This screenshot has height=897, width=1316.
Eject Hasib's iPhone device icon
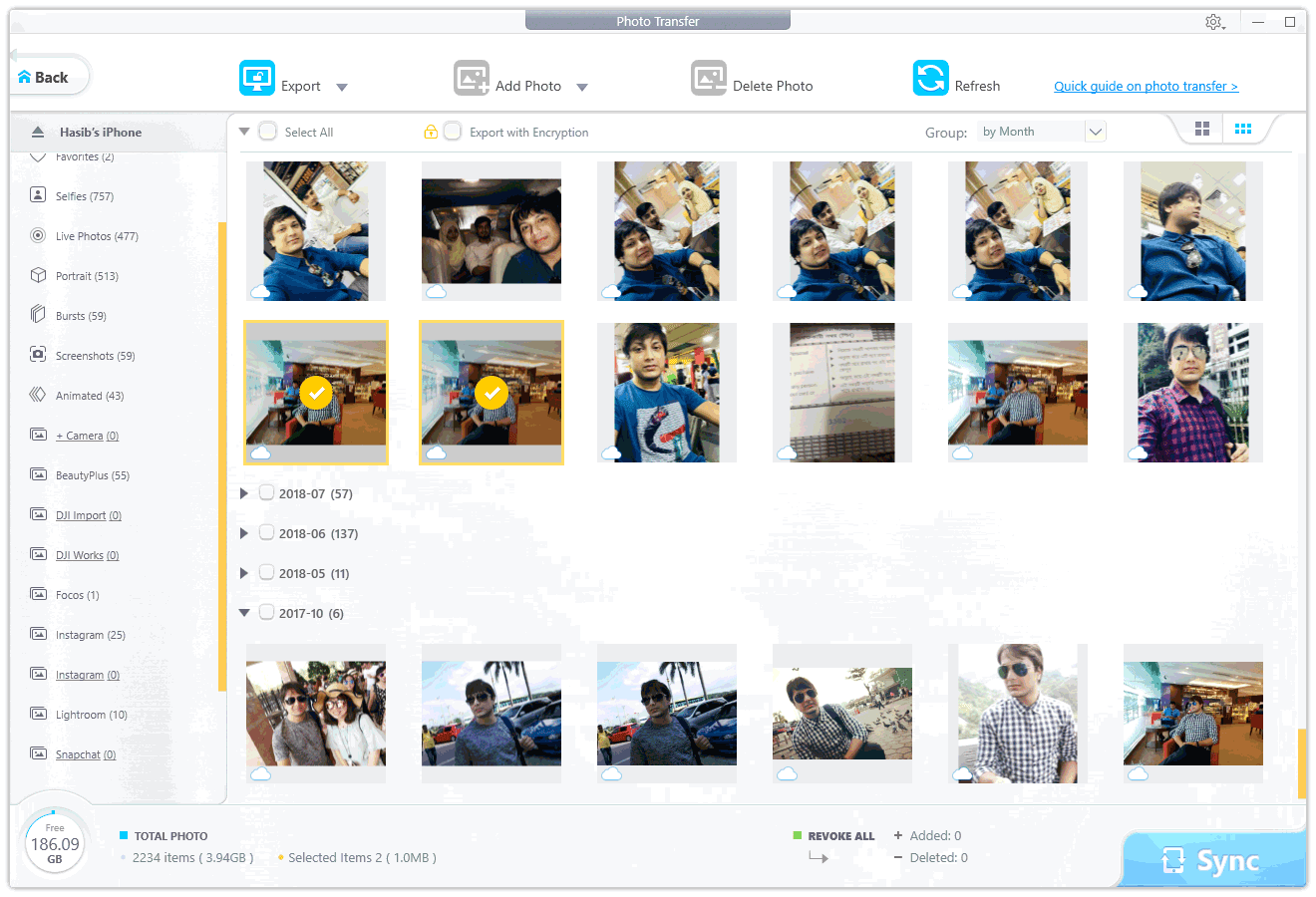(x=38, y=132)
